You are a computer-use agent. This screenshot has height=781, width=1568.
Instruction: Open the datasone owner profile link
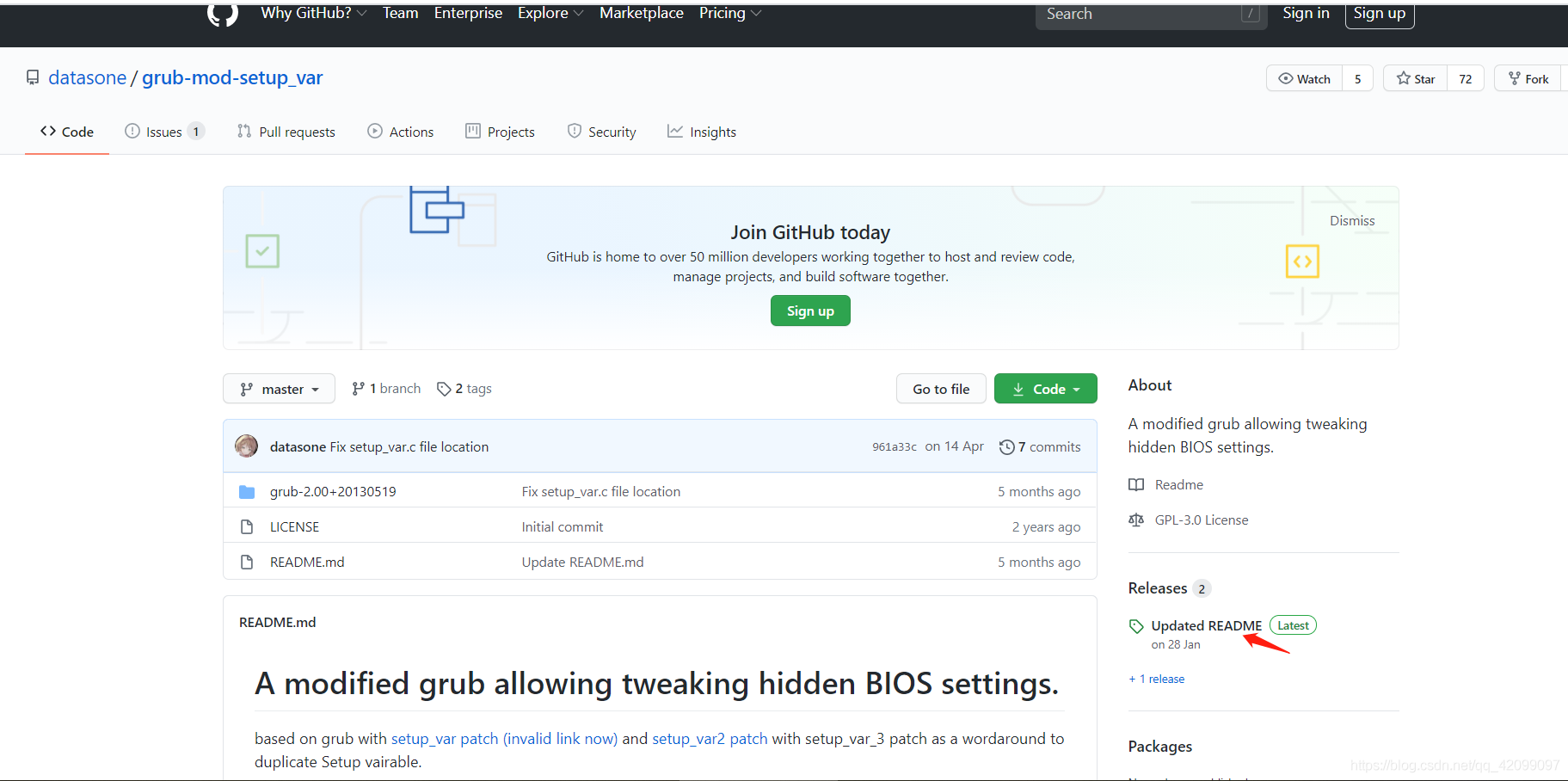click(87, 77)
